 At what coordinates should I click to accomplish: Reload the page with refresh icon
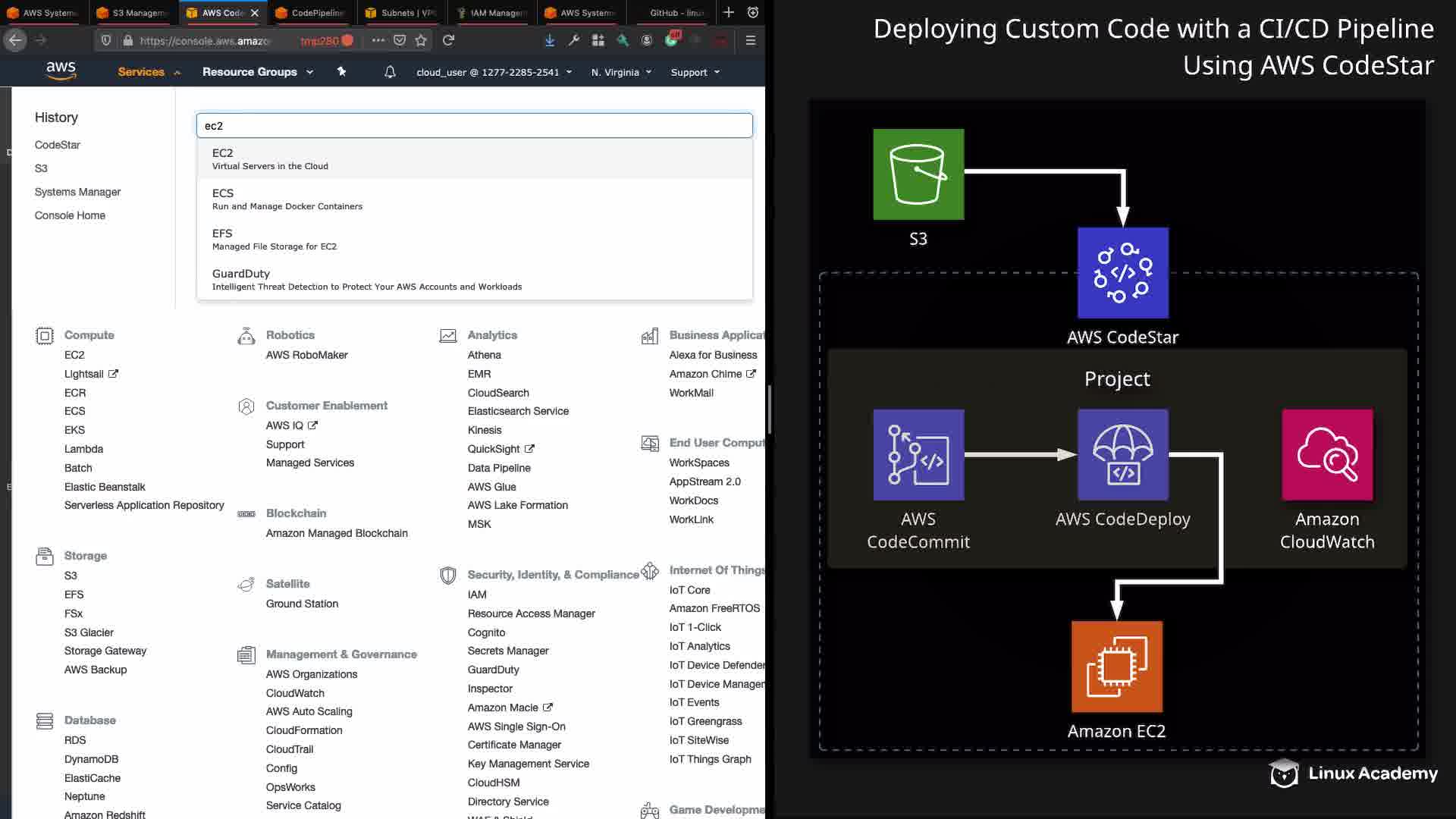click(x=449, y=40)
